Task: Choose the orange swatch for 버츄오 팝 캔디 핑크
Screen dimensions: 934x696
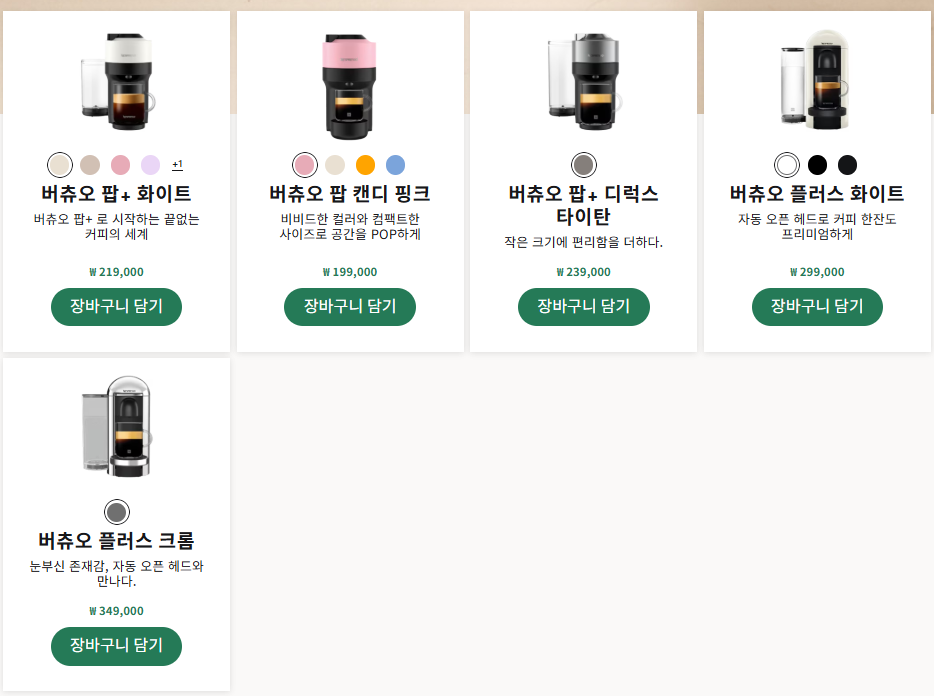Action: [x=365, y=165]
